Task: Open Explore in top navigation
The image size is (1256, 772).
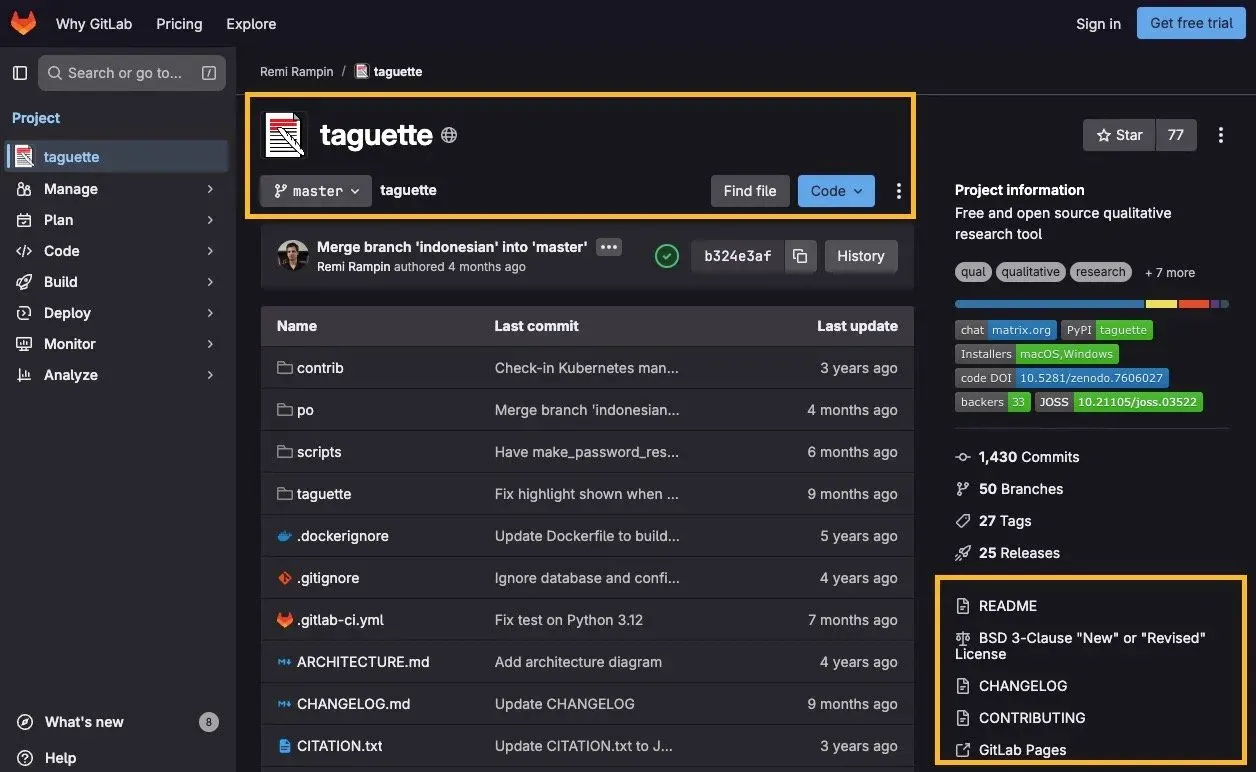Action: (251, 23)
